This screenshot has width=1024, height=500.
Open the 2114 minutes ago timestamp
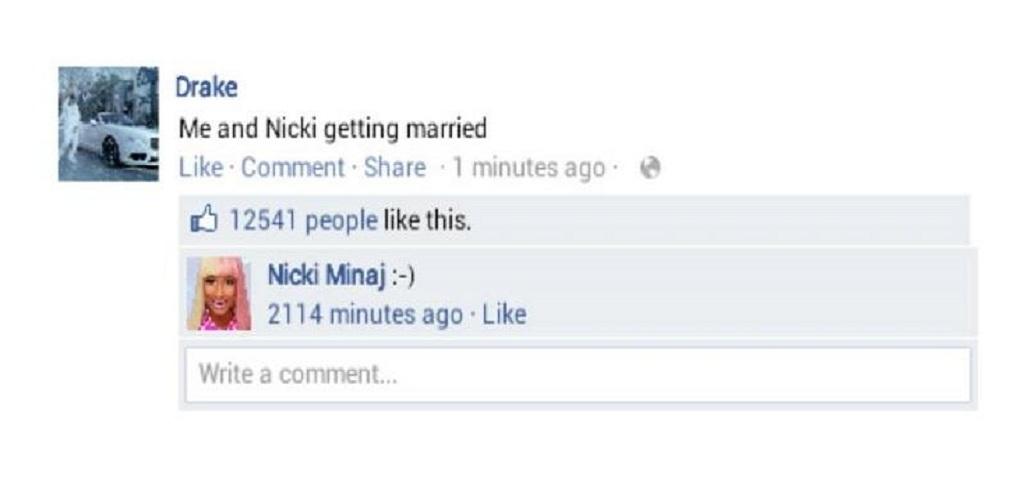click(x=365, y=315)
